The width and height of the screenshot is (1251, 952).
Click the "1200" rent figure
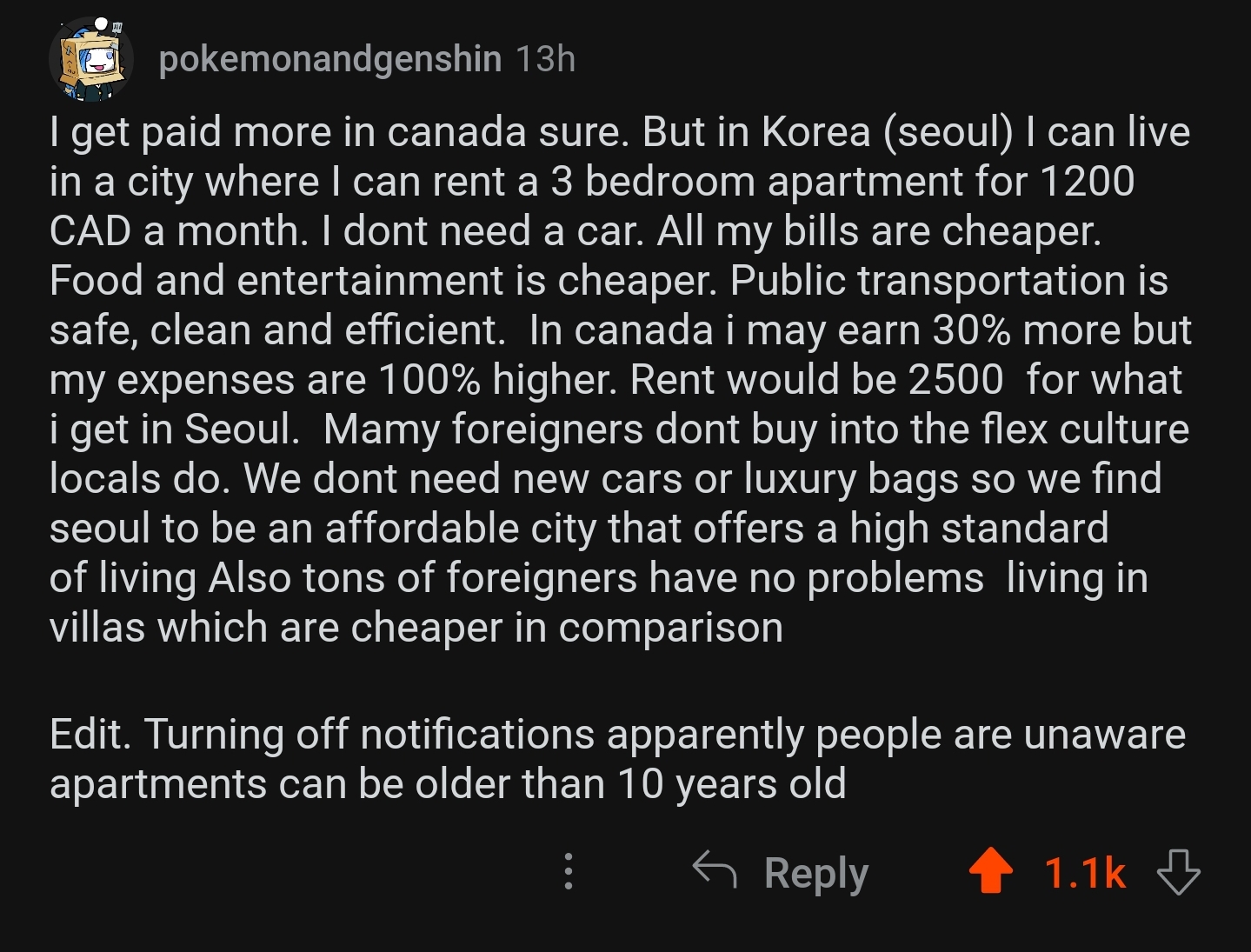(1087, 182)
